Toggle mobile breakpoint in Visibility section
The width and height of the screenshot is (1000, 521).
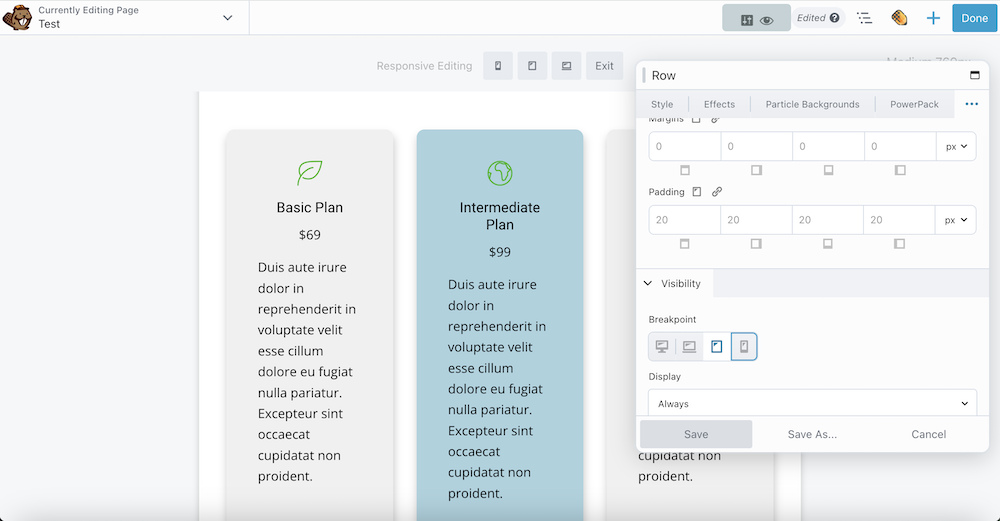tap(744, 347)
